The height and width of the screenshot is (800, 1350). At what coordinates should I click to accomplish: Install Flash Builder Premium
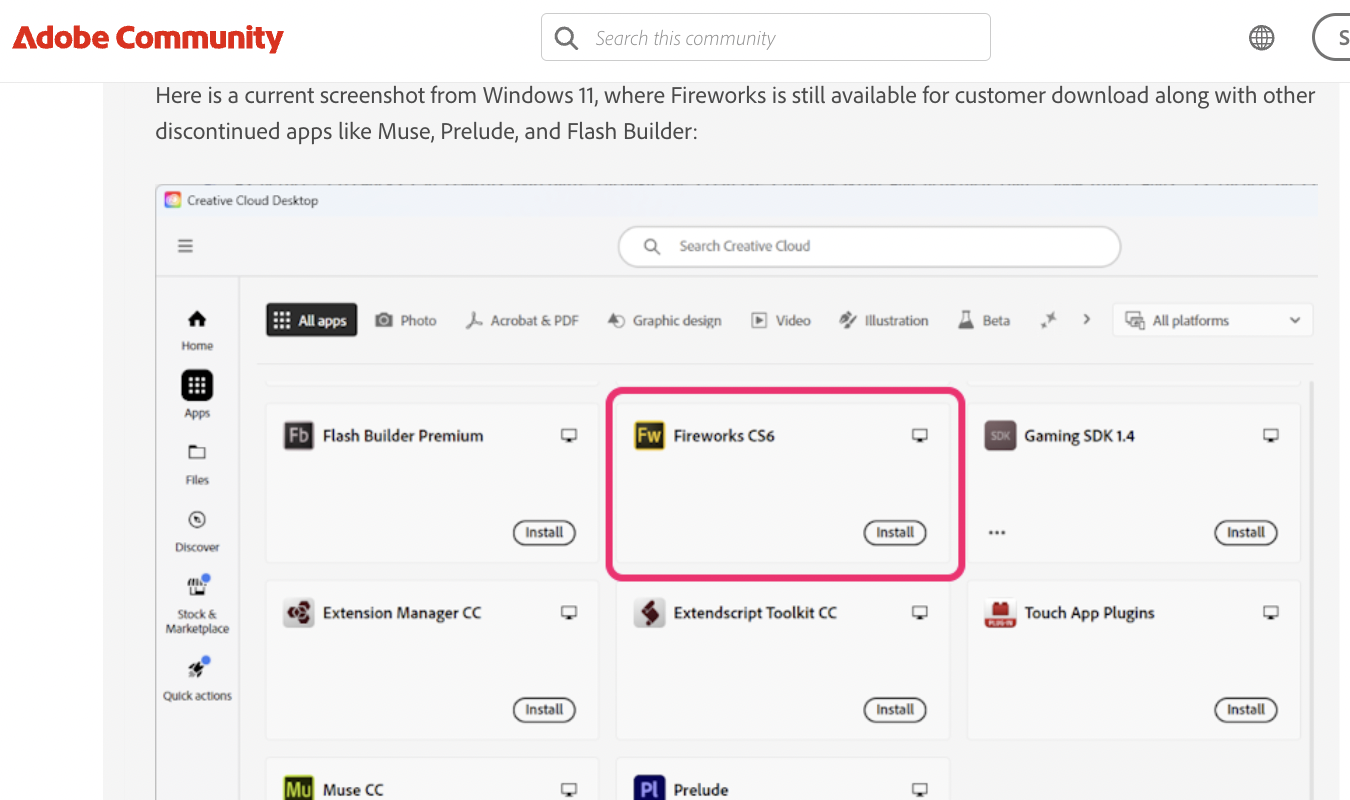545,533
